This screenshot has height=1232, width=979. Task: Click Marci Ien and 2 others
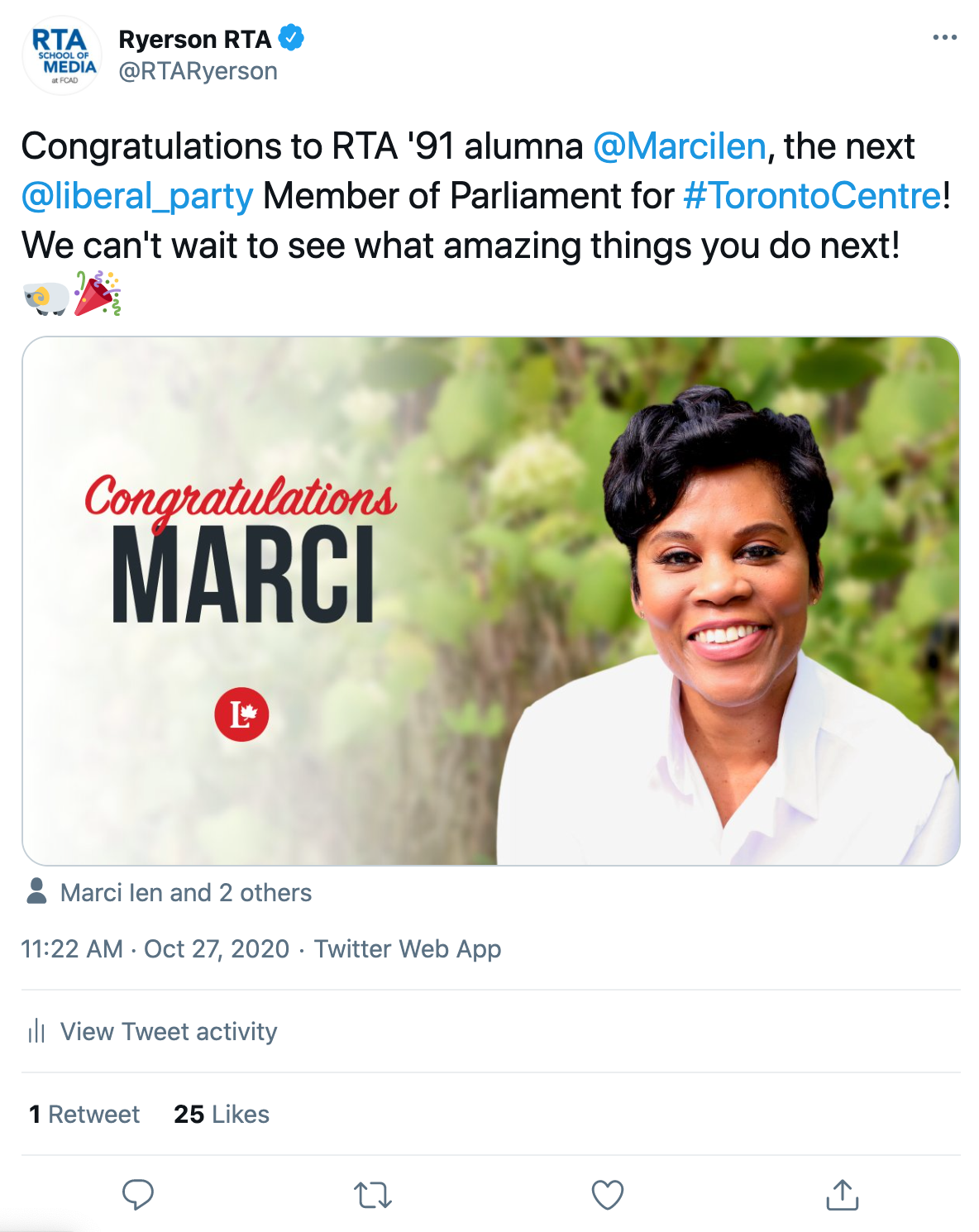click(186, 893)
